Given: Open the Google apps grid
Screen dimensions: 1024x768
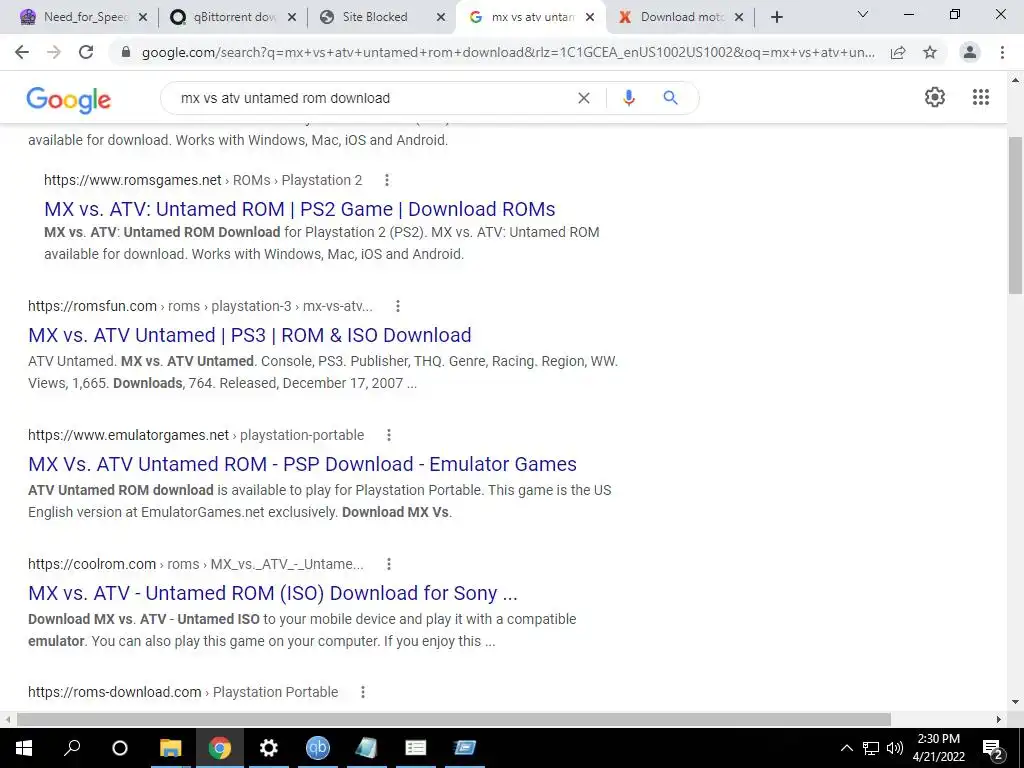Looking at the screenshot, I should pos(980,97).
